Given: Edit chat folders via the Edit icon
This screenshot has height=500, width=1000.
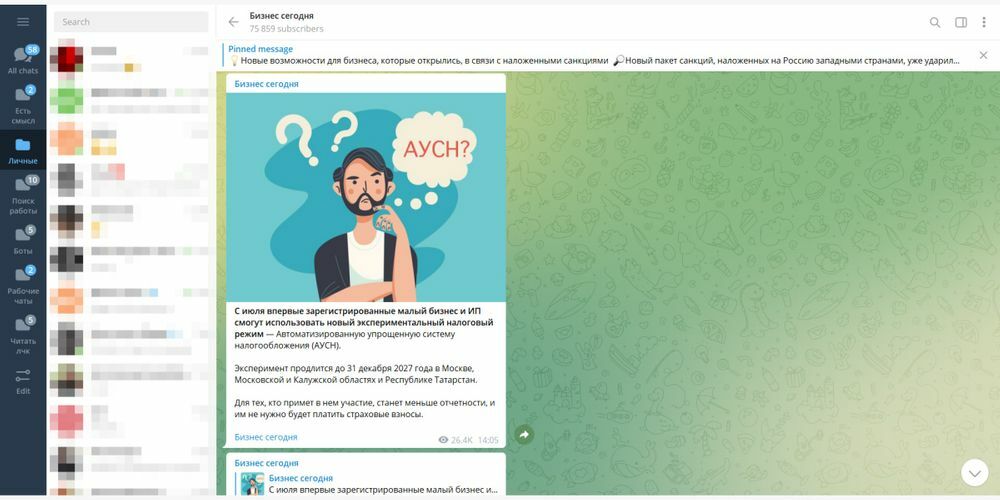Looking at the screenshot, I should pyautogui.click(x=23, y=381).
